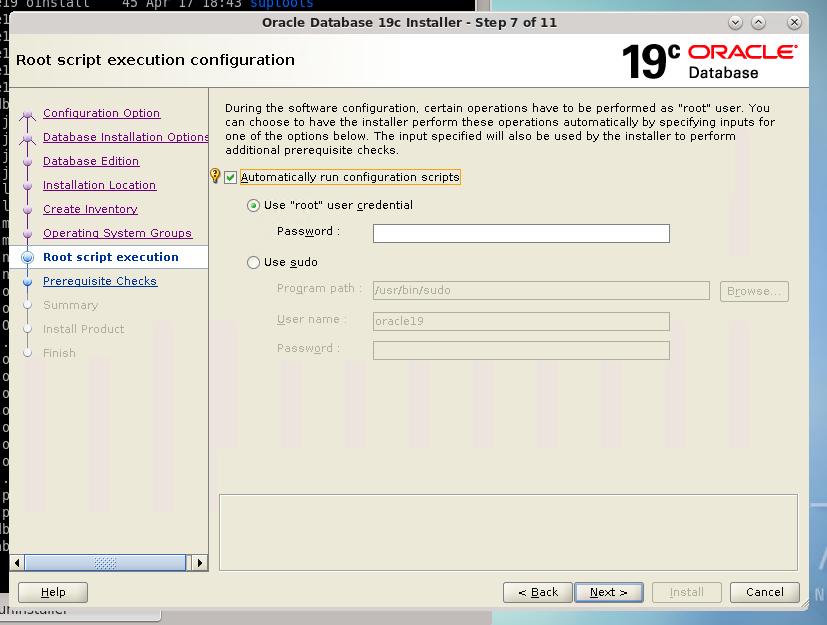The image size is (827, 625).
Task: Cancel the installation
Action: (765, 592)
